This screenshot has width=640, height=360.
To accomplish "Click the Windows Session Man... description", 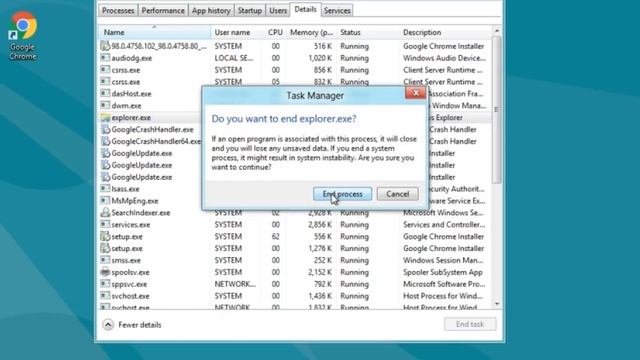I will pyautogui.click(x=443, y=260).
